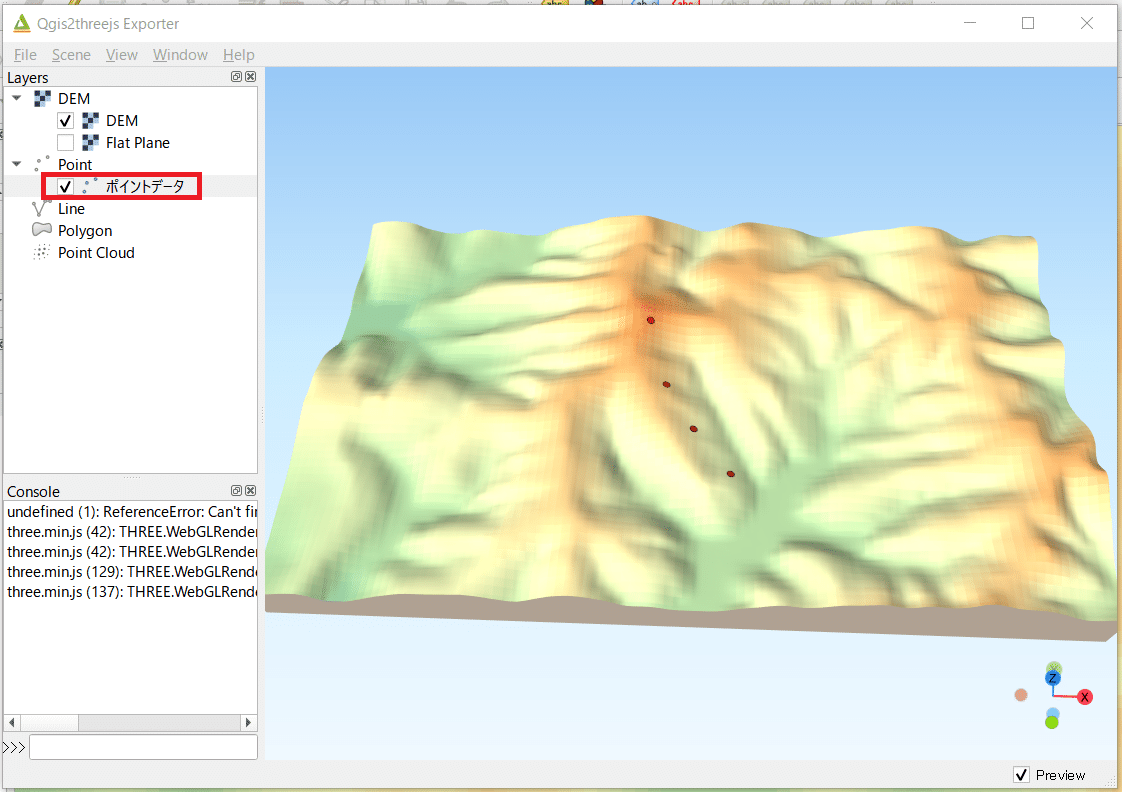Click the green axis ball on navigation widget
Screen dimensions: 1122x792
coord(1052,722)
